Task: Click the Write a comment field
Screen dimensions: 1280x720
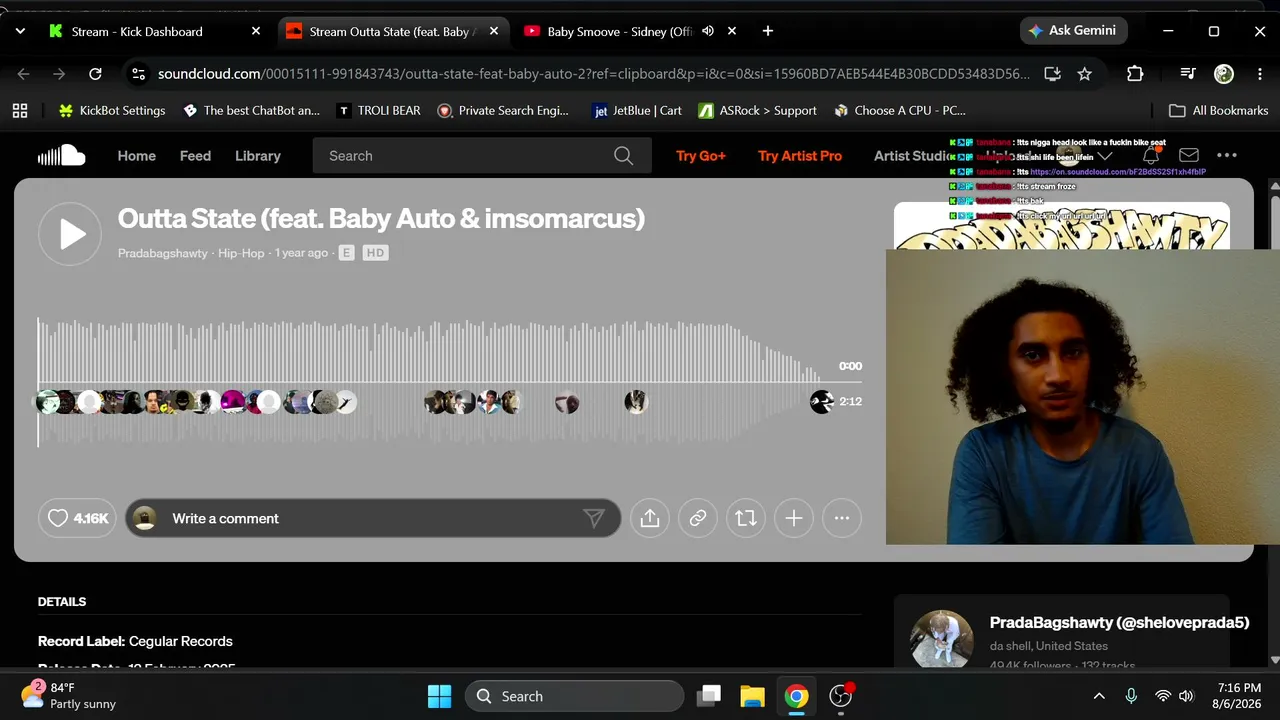Action: click(373, 518)
